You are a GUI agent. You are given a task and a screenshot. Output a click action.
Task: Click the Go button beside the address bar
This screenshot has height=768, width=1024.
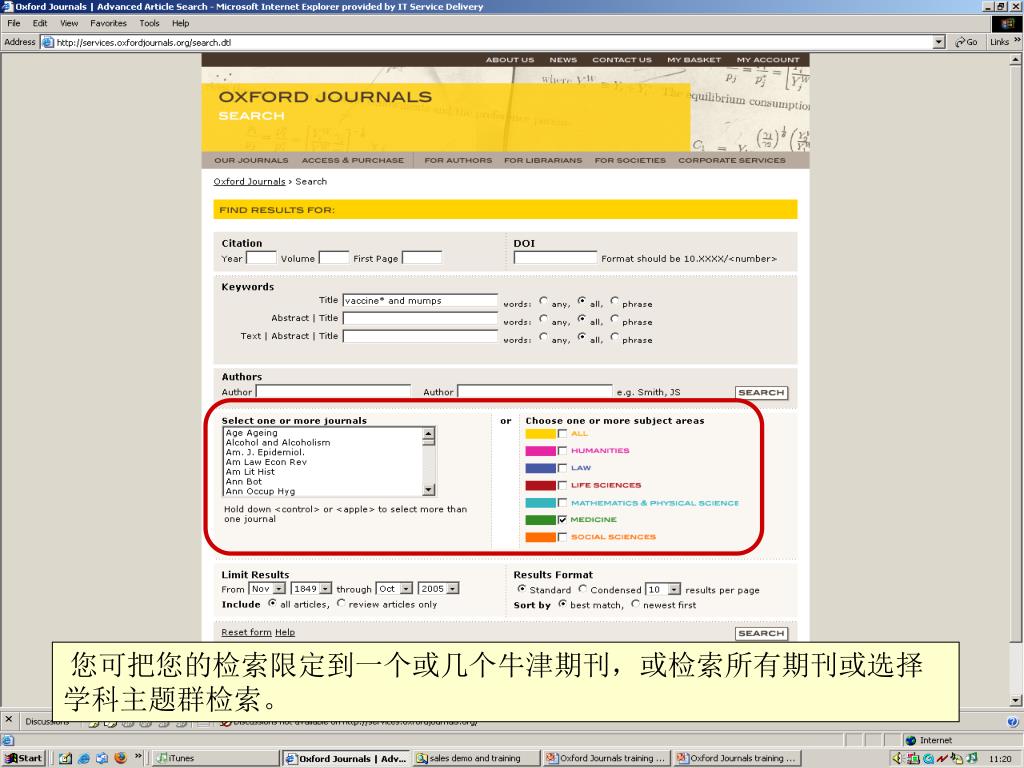[x=966, y=42]
